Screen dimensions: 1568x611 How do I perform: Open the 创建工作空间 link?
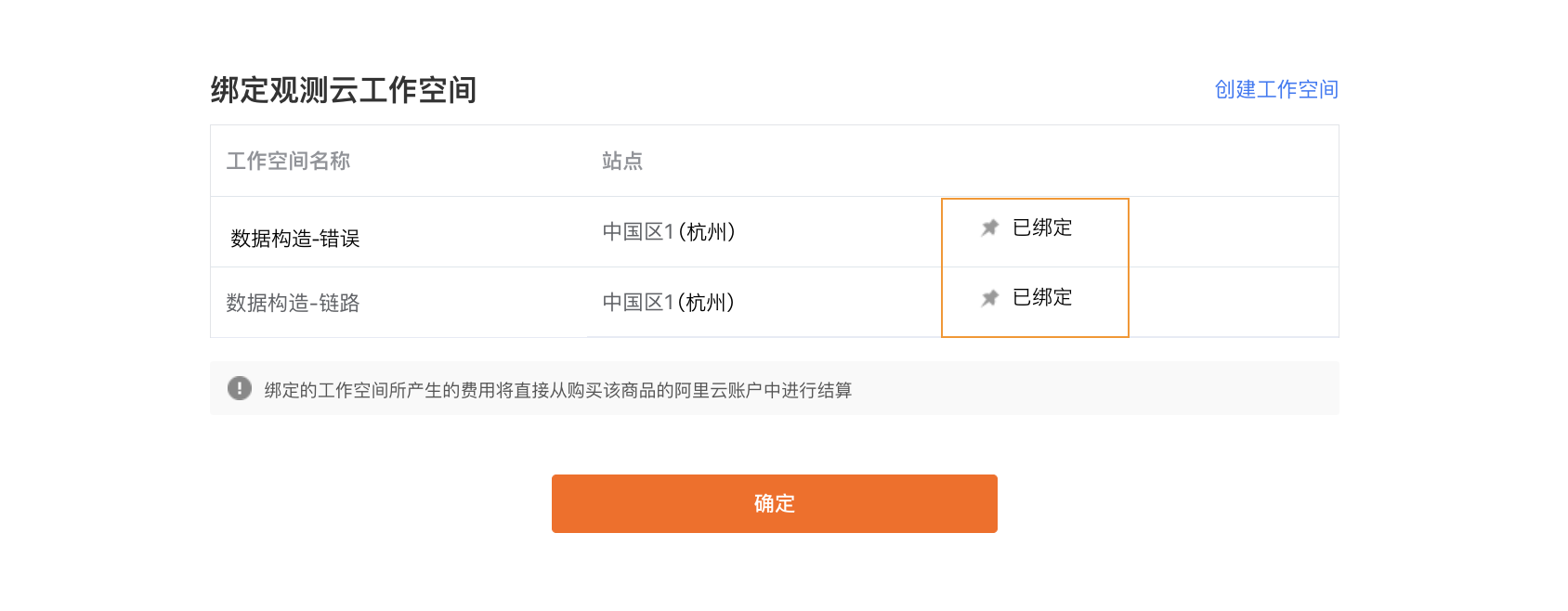[1276, 89]
